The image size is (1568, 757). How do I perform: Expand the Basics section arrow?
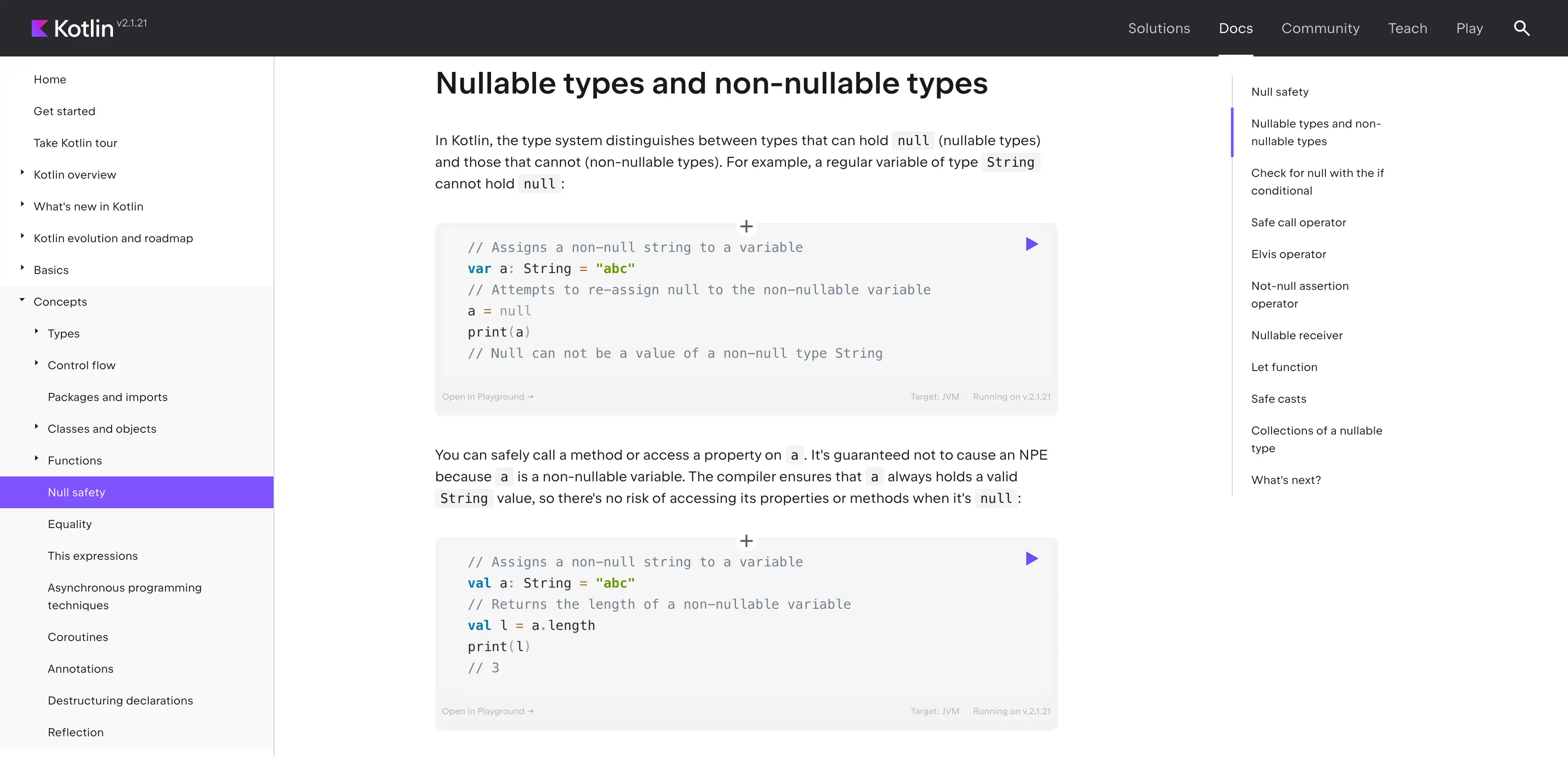click(x=23, y=268)
